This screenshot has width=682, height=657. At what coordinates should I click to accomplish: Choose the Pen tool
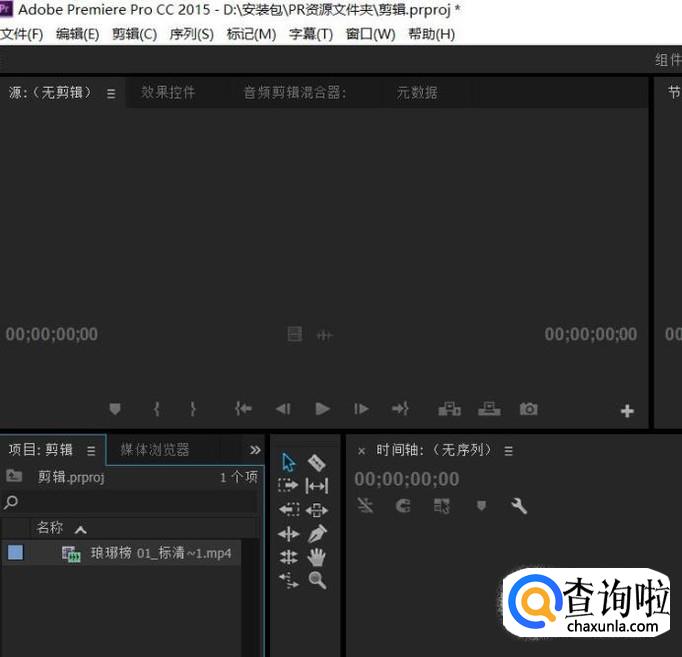(317, 533)
